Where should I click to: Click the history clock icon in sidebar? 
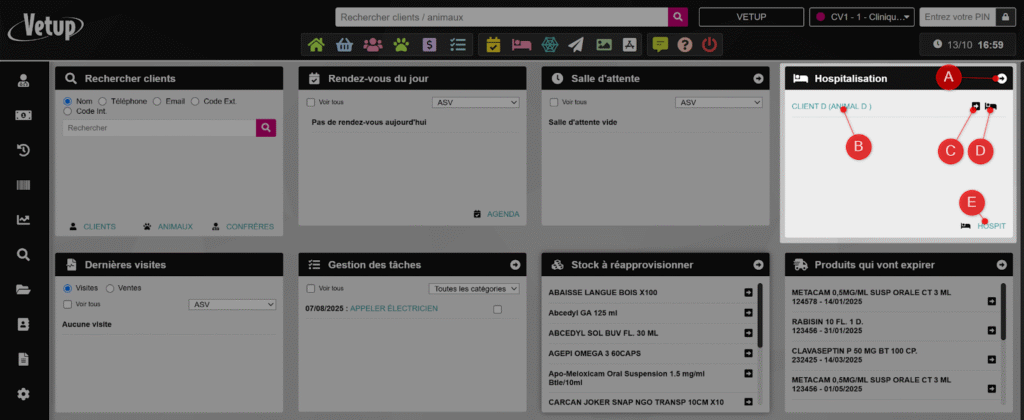23,150
